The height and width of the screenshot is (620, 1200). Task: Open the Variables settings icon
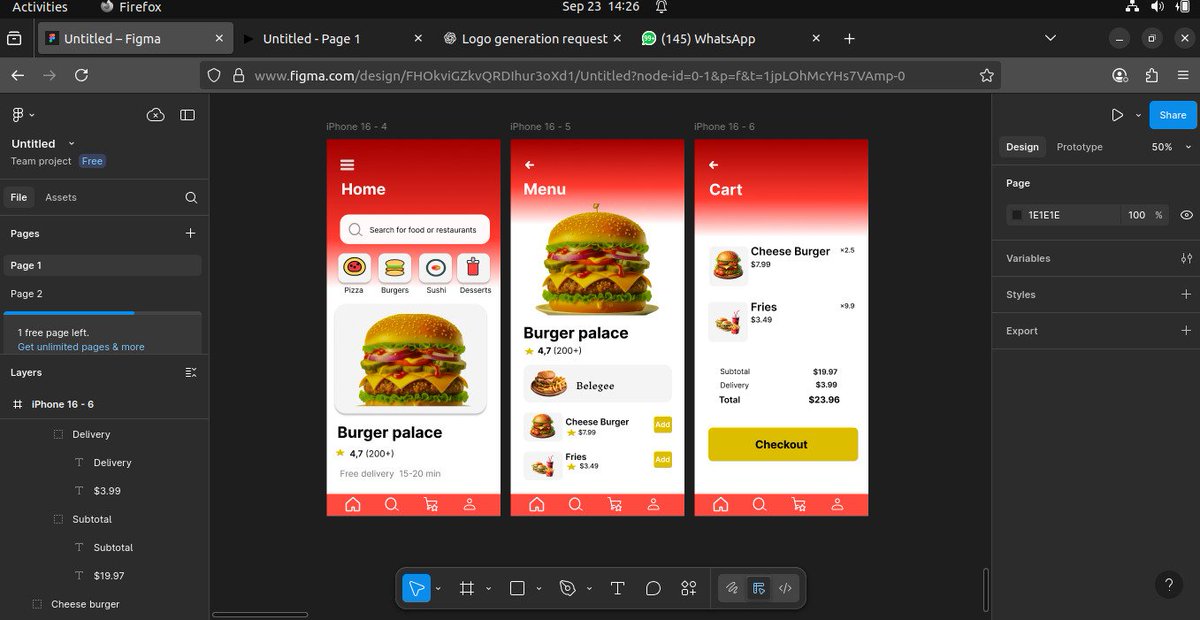[x=1186, y=258]
